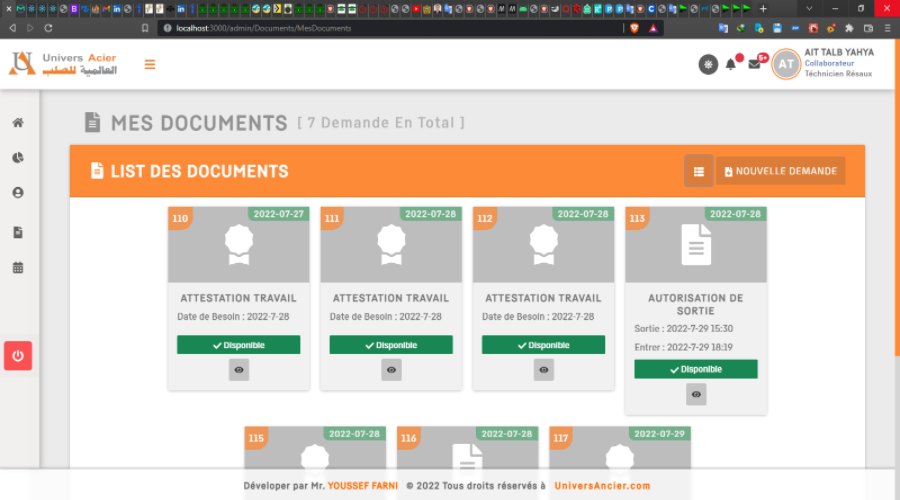The image size is (900, 500).
Task: Toggle the hamburger sidebar menu
Action: 150,65
